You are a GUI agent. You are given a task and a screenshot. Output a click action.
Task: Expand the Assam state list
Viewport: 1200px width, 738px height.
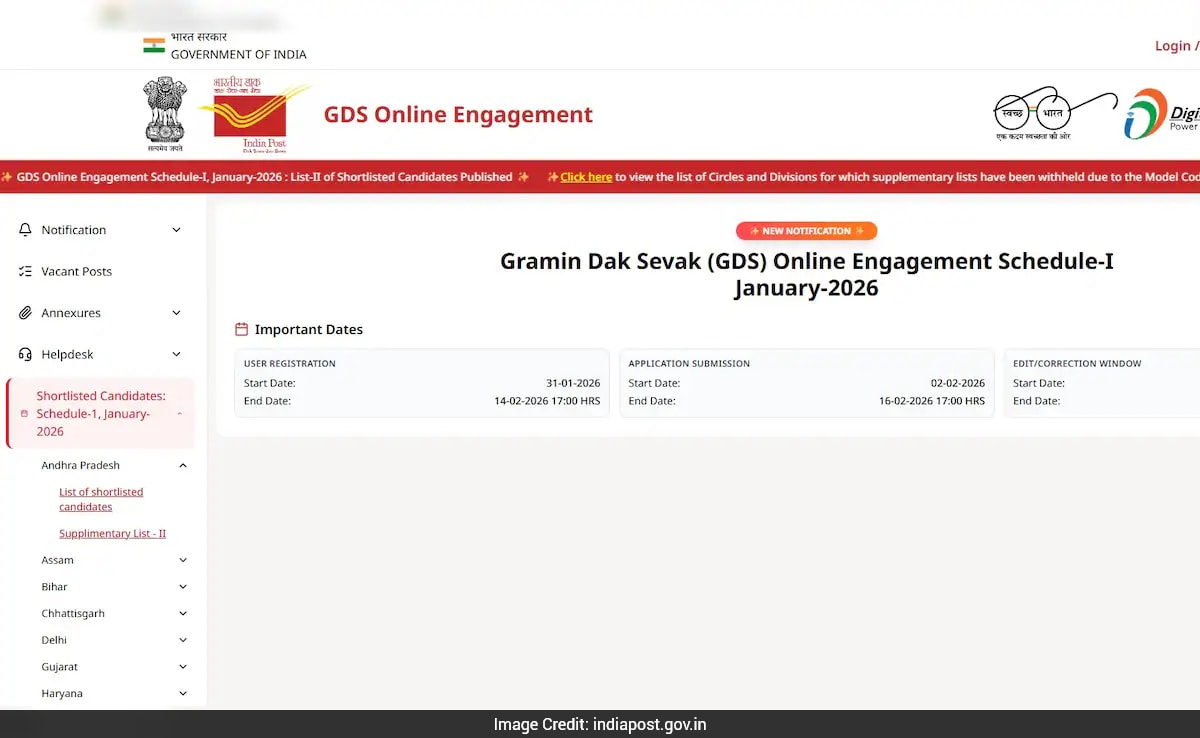(182, 560)
